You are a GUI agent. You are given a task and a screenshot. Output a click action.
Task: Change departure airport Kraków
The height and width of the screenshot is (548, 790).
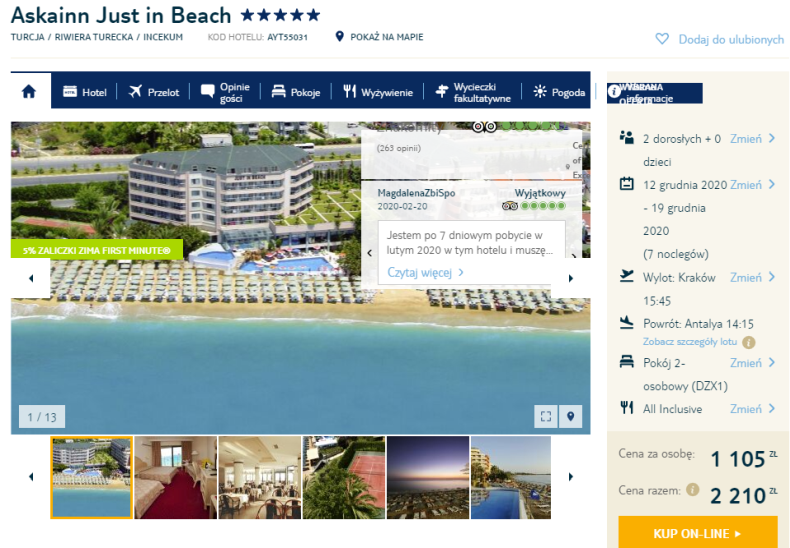pos(752,278)
